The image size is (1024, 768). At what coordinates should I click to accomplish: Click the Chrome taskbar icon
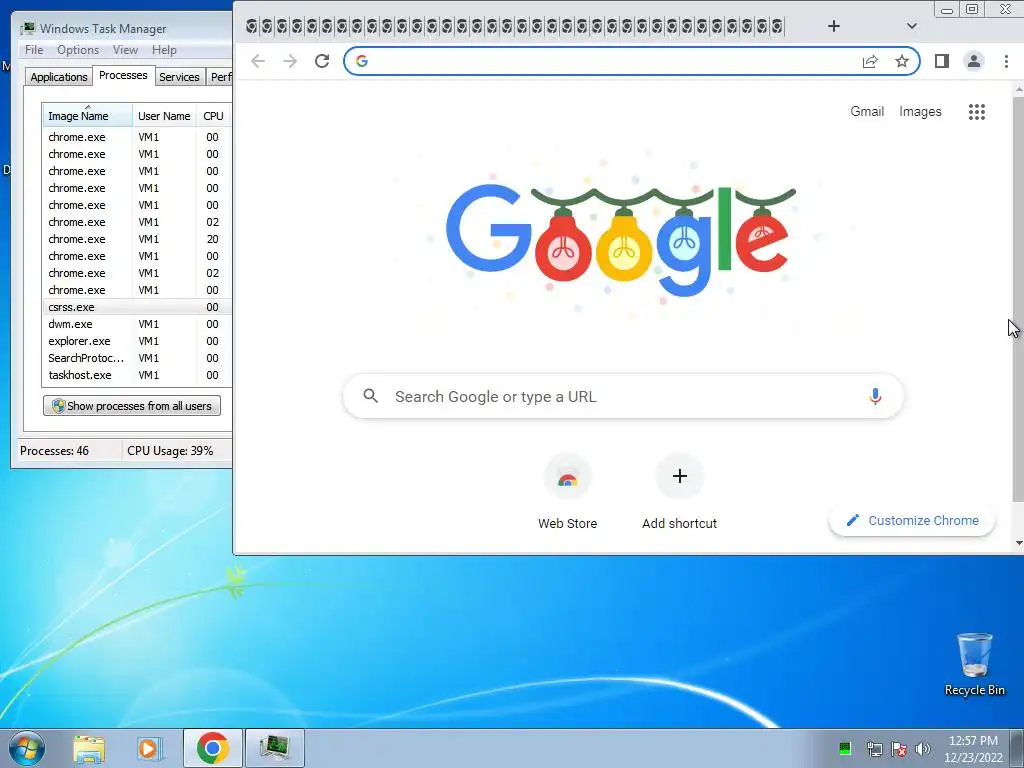pos(213,748)
